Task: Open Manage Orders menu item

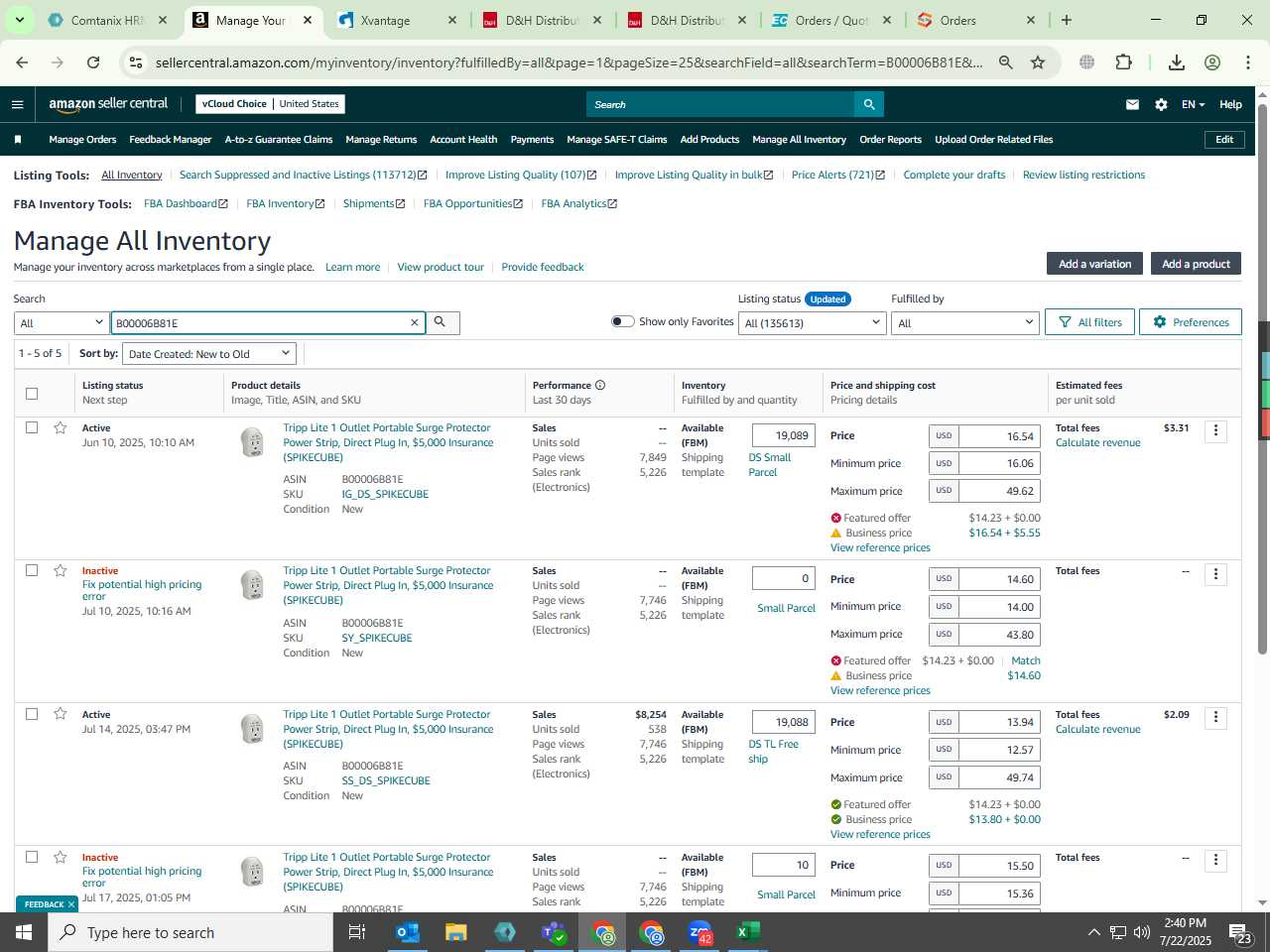Action: point(82,140)
